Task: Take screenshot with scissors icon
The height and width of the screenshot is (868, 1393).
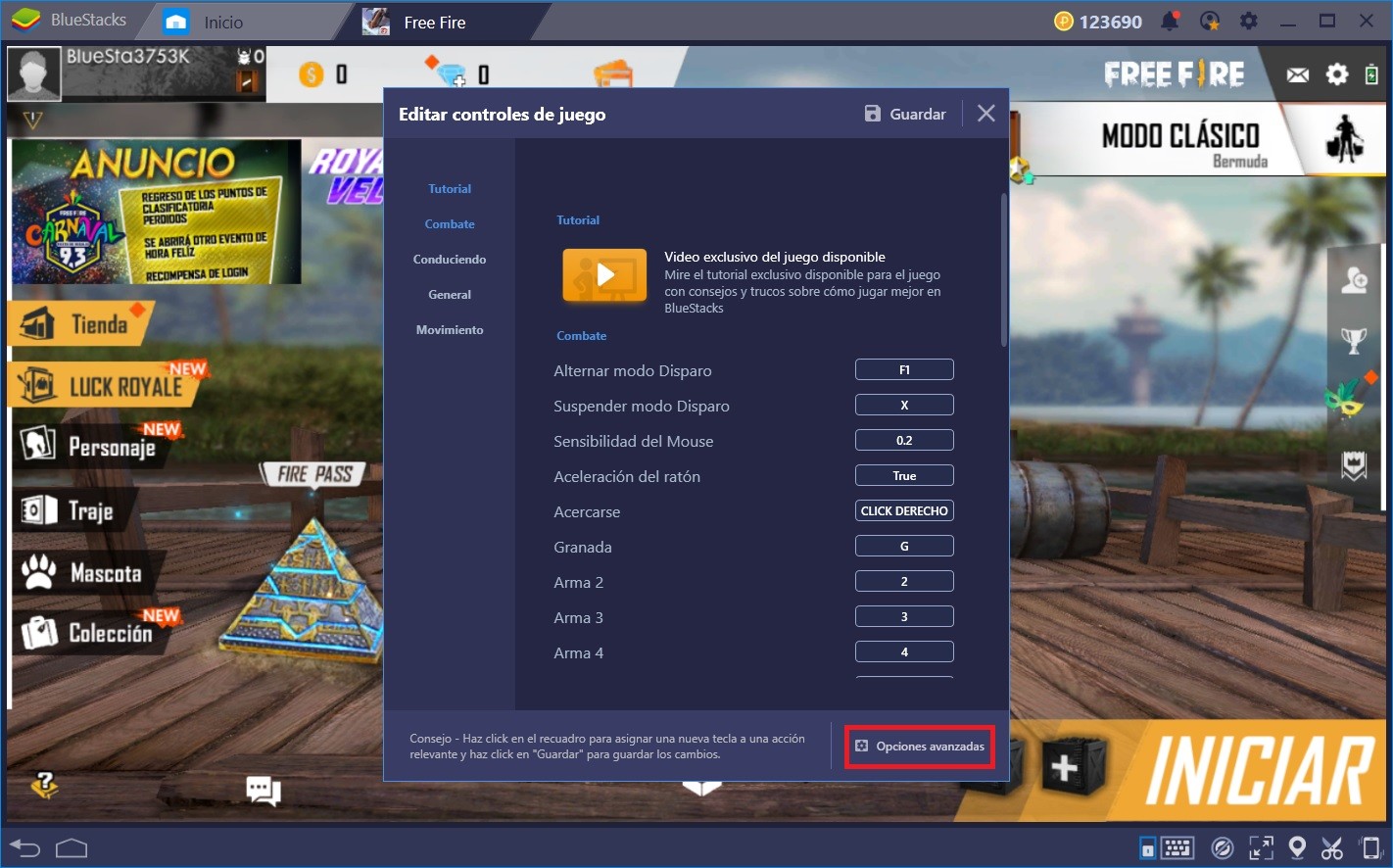Action: pyautogui.click(x=1332, y=847)
